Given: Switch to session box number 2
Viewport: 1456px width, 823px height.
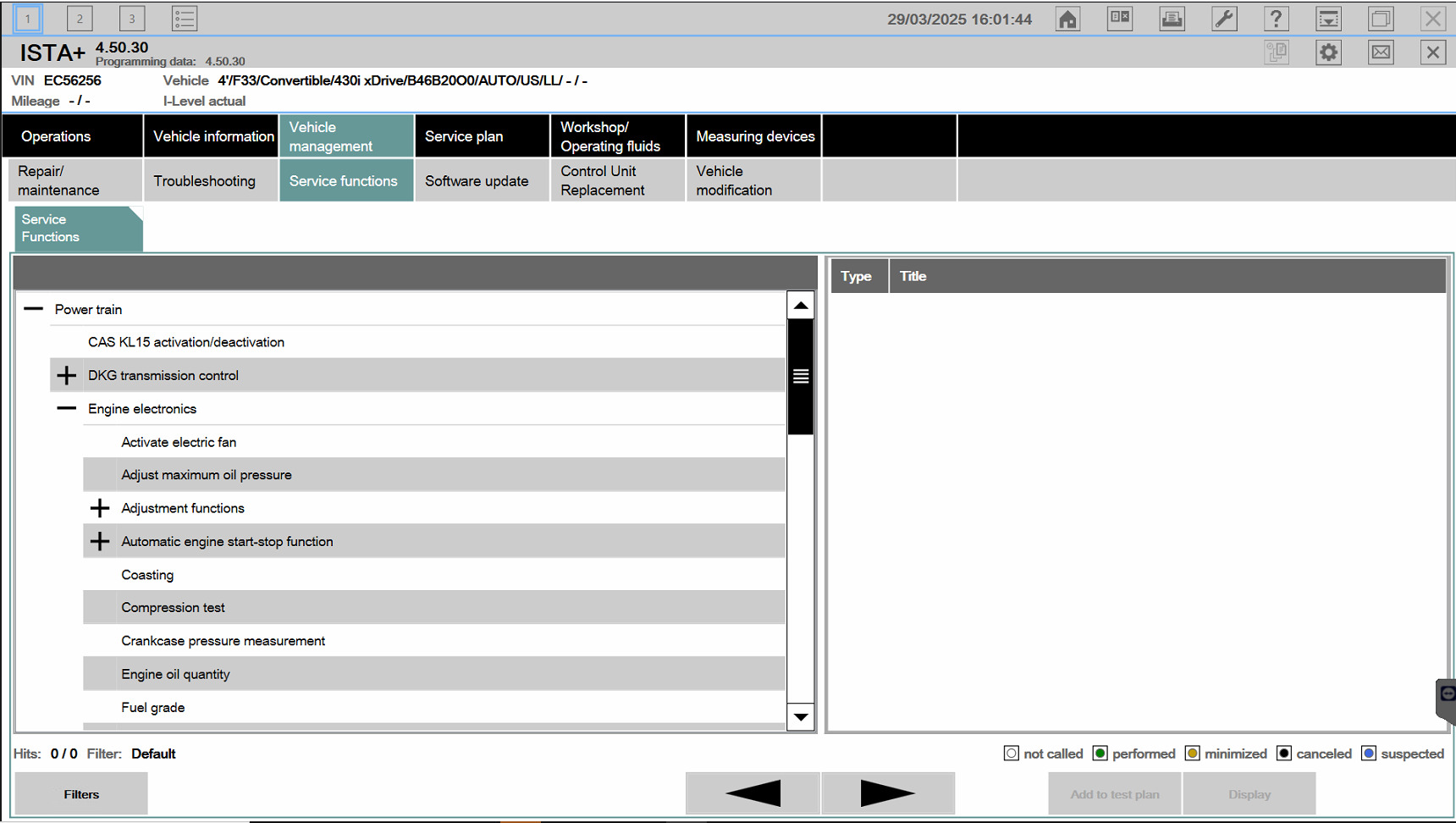Looking at the screenshot, I should click(x=80, y=19).
